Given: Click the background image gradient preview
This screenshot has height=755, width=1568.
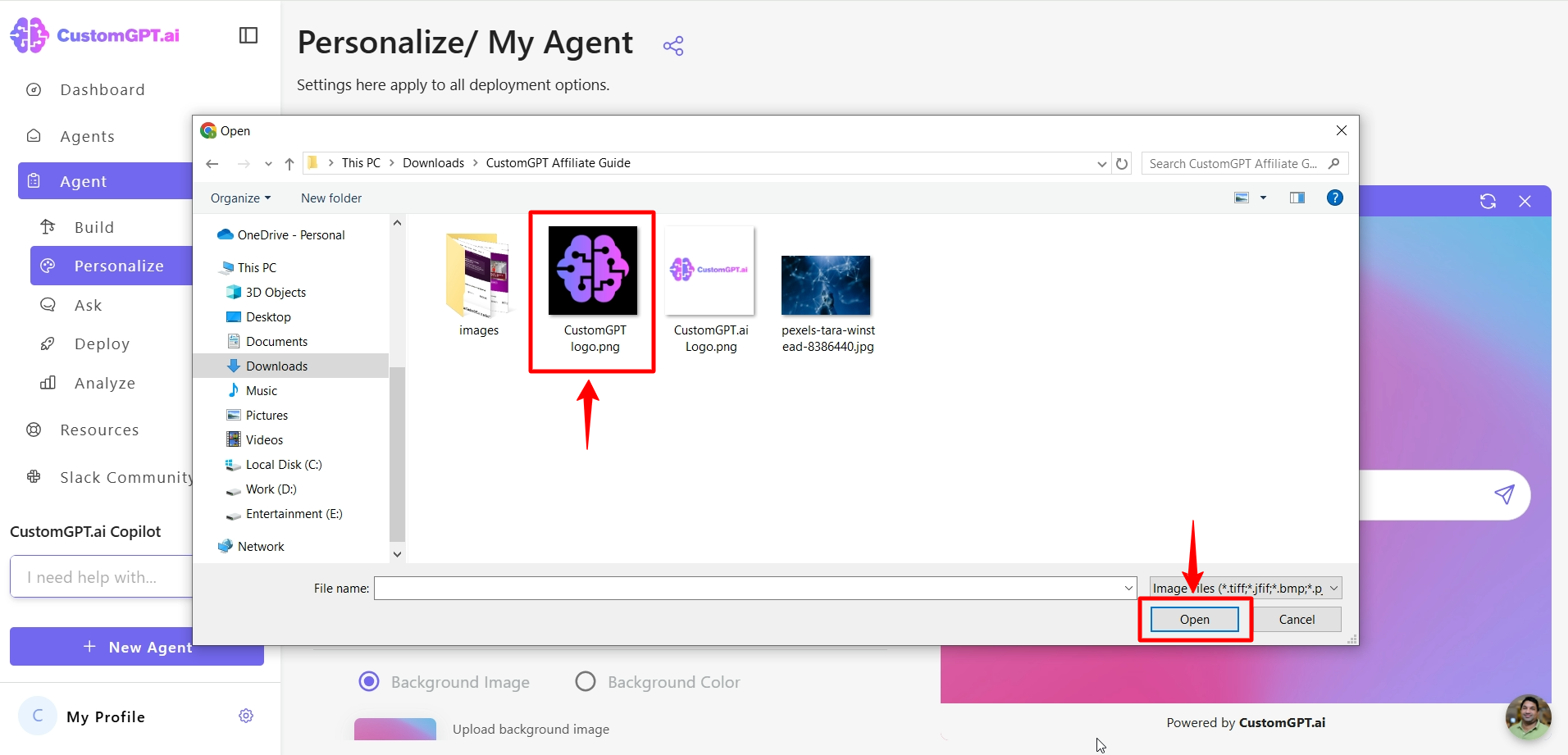Looking at the screenshot, I should coord(395,729).
